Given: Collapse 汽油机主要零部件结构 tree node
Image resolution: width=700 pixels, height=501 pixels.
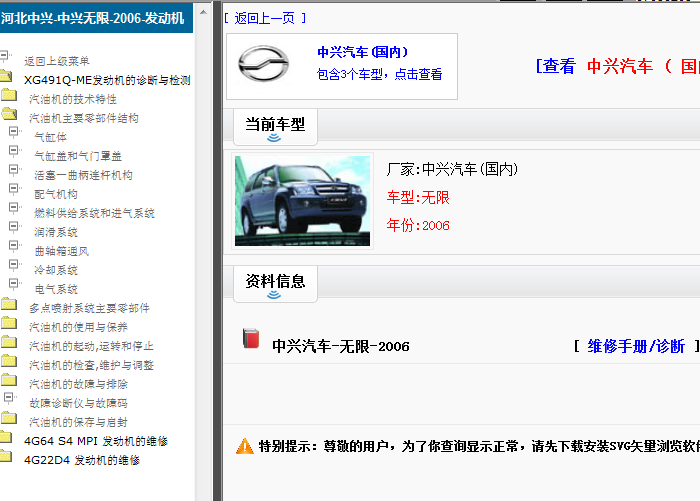Looking at the screenshot, I should [x=84, y=118].
